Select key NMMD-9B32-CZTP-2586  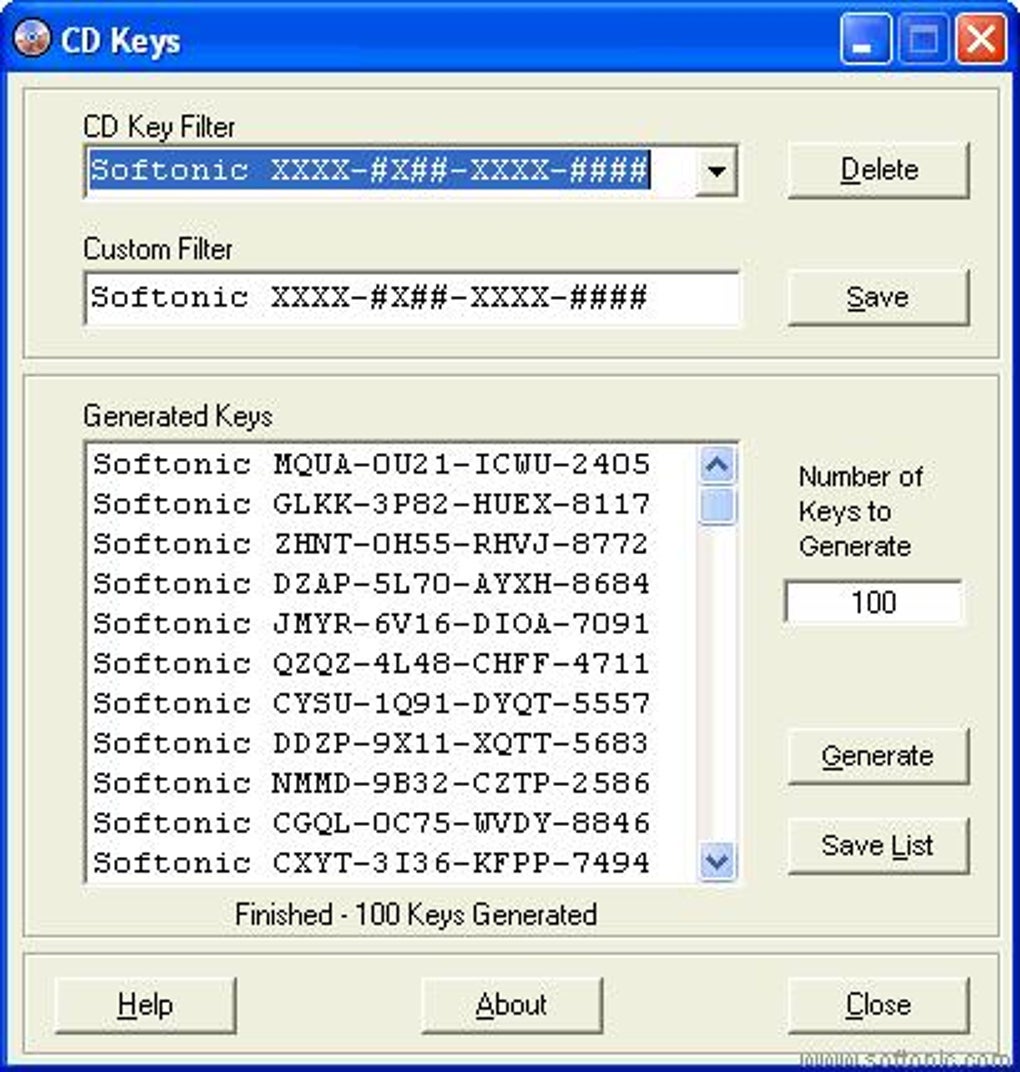371,783
